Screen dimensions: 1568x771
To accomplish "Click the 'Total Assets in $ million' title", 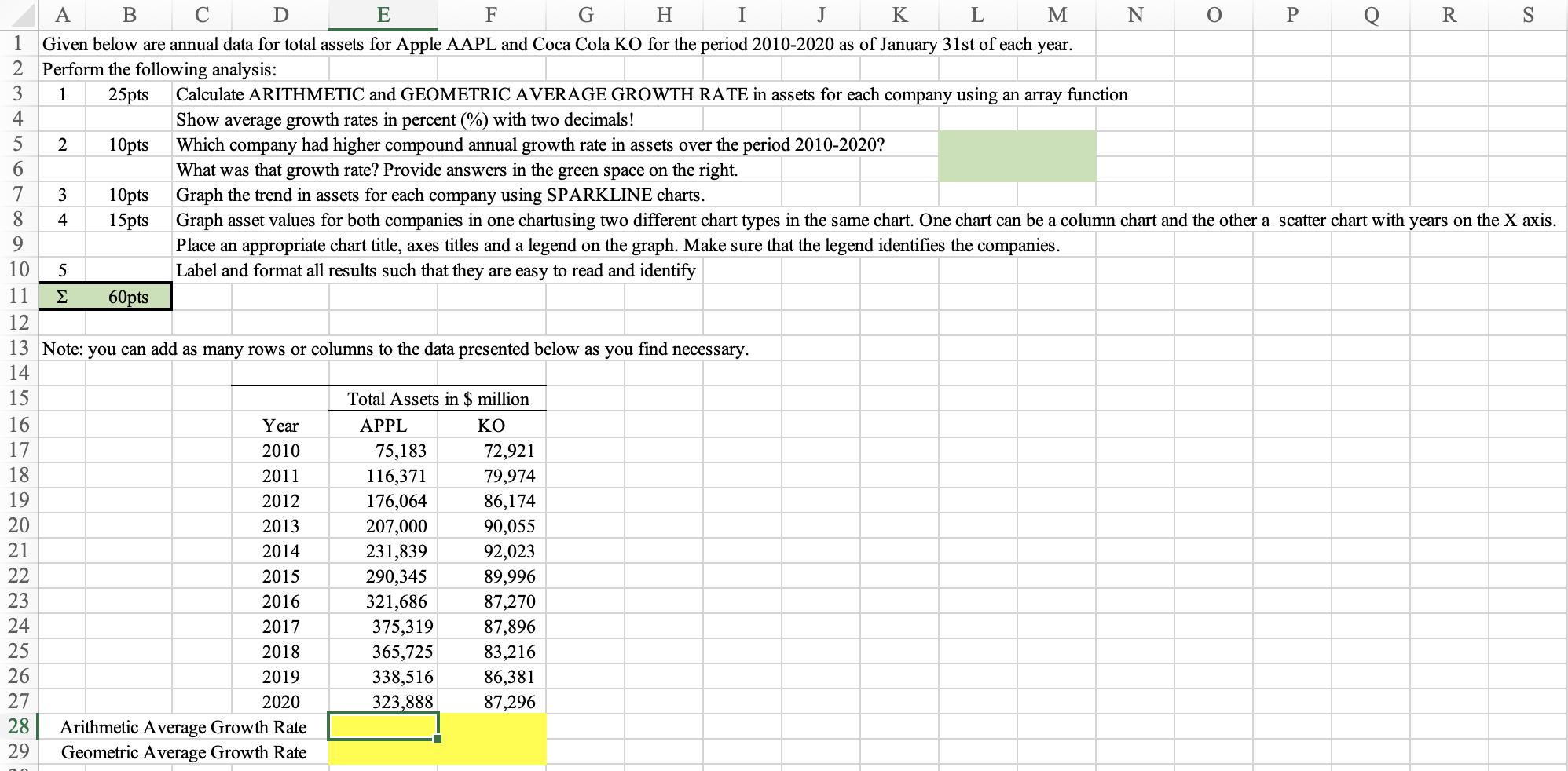I will pos(438,399).
